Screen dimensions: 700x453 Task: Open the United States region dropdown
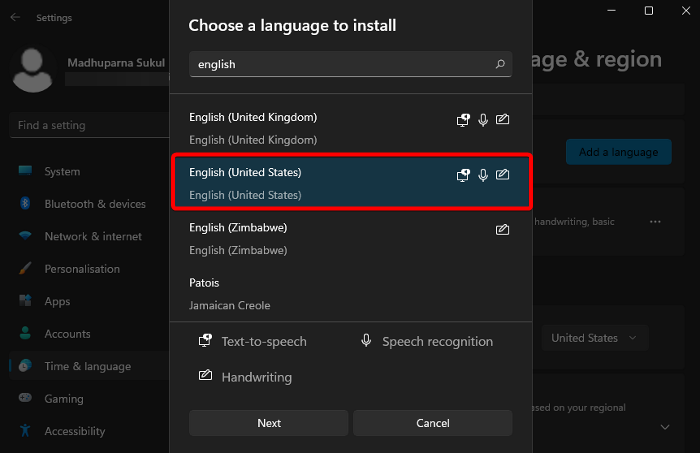click(594, 338)
